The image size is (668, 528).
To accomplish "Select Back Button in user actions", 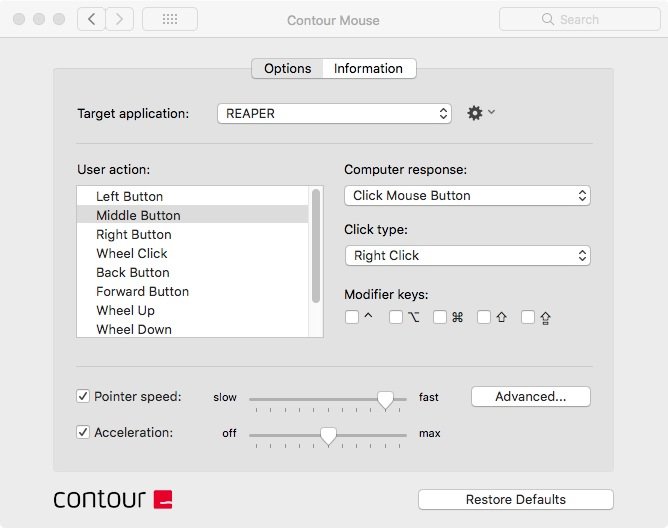I will tap(193, 272).
